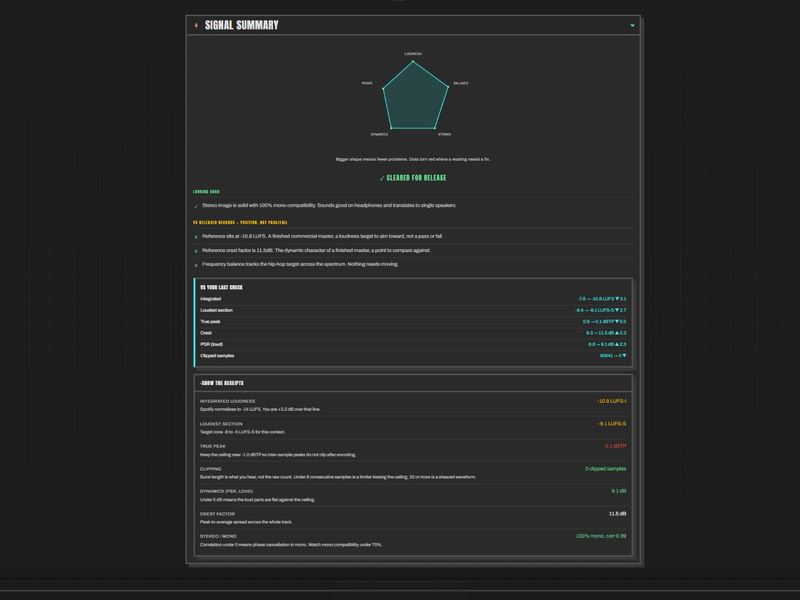
Task: Select the Dynamics axis label on radar chart
Action: pos(379,134)
